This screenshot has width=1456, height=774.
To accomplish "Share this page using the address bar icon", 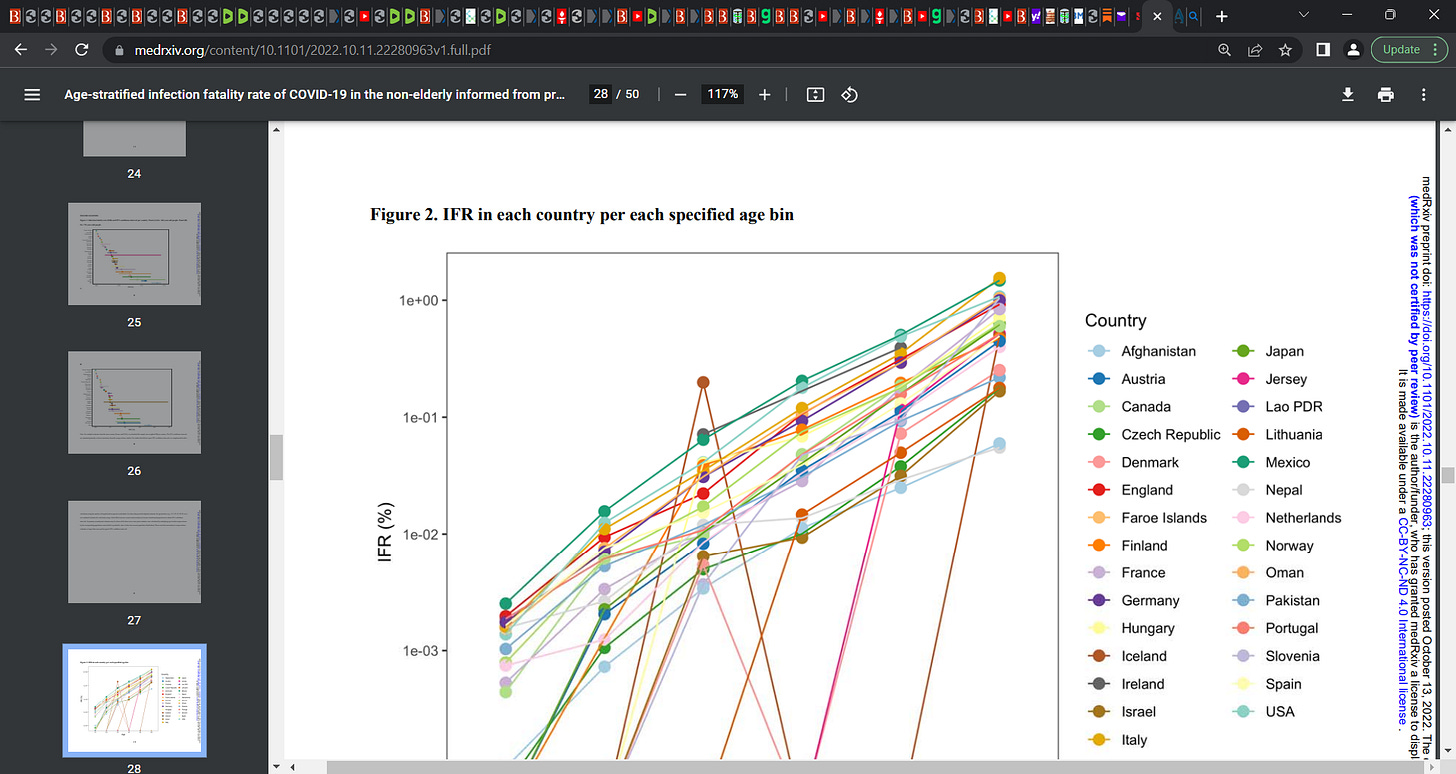I will click(1254, 50).
